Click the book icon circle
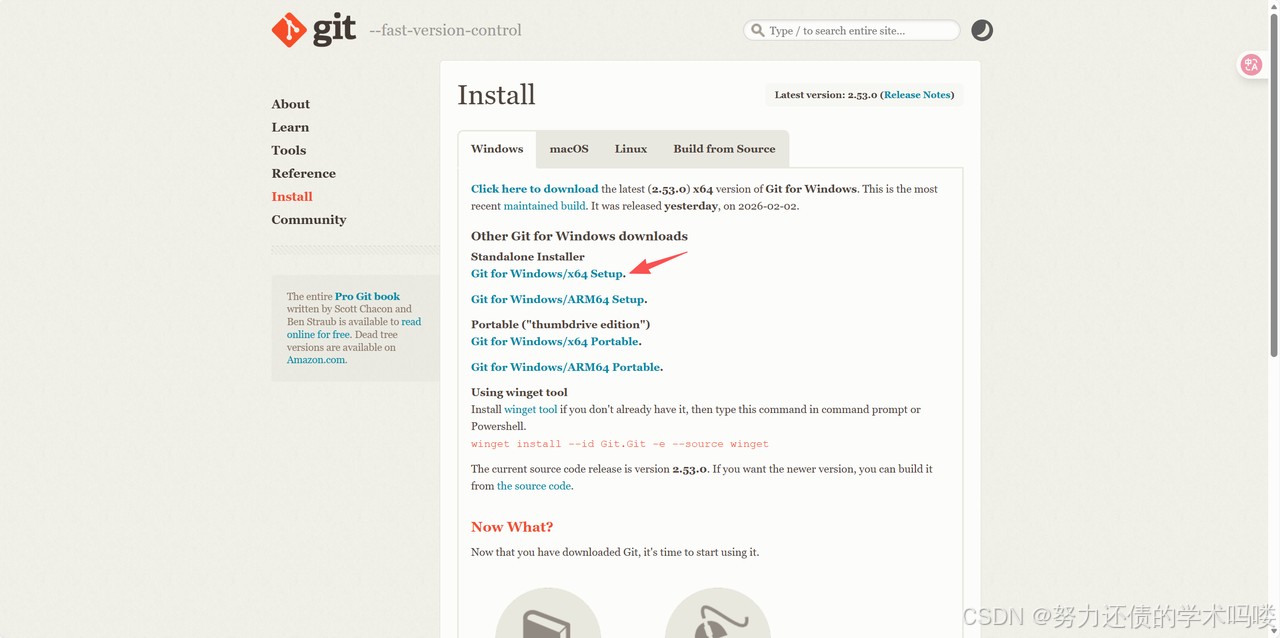Image resolution: width=1280 pixels, height=638 pixels. [548, 613]
